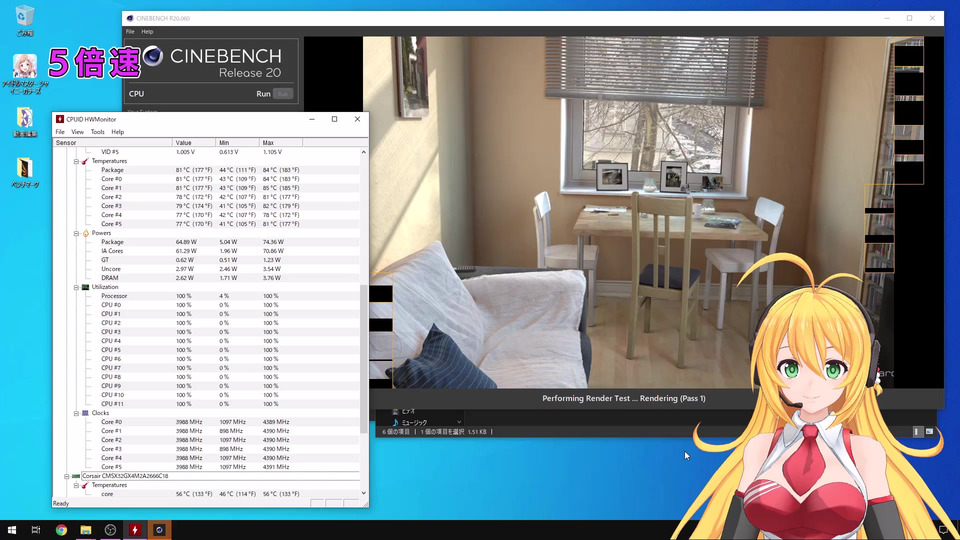
Task: Select the Corsair core temperature row
Action: 206,494
